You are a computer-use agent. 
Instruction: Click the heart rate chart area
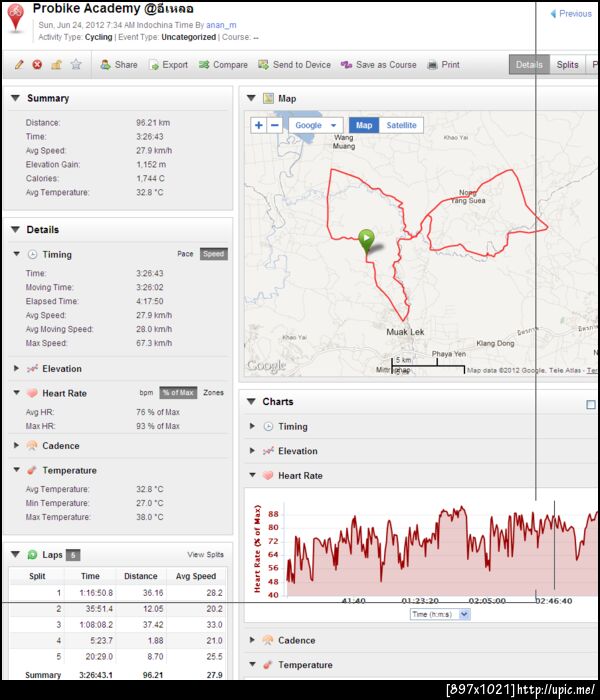tap(442, 550)
